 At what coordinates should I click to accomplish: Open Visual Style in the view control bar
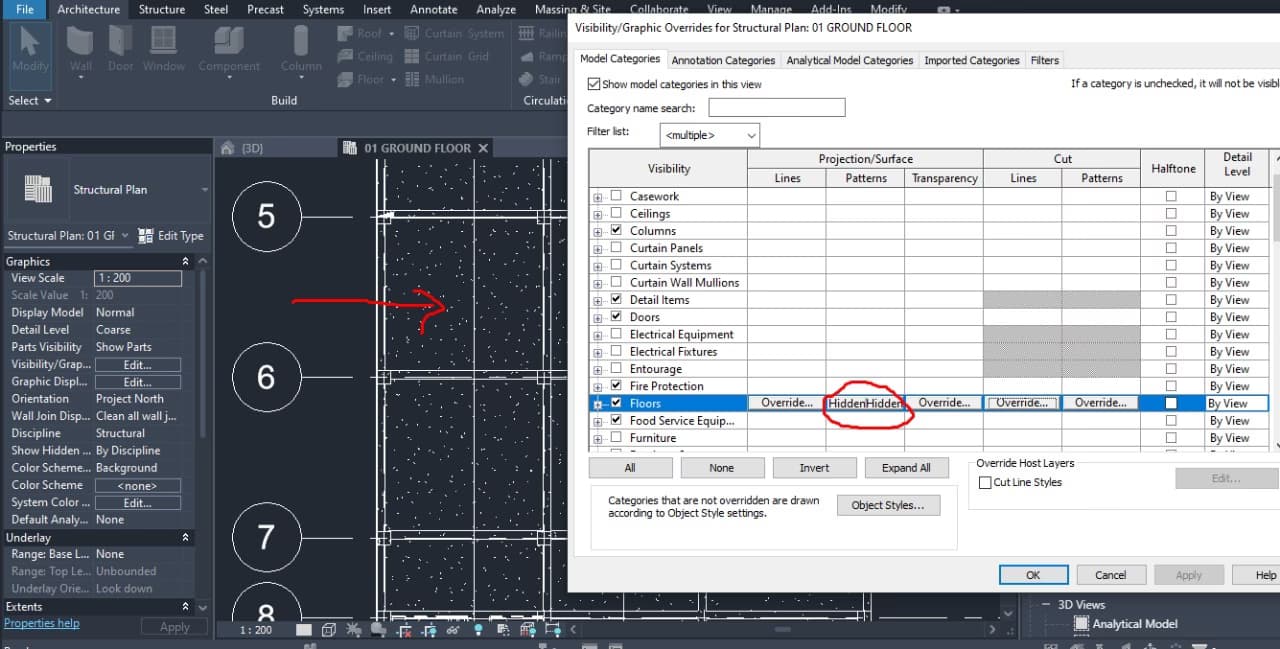pos(329,630)
